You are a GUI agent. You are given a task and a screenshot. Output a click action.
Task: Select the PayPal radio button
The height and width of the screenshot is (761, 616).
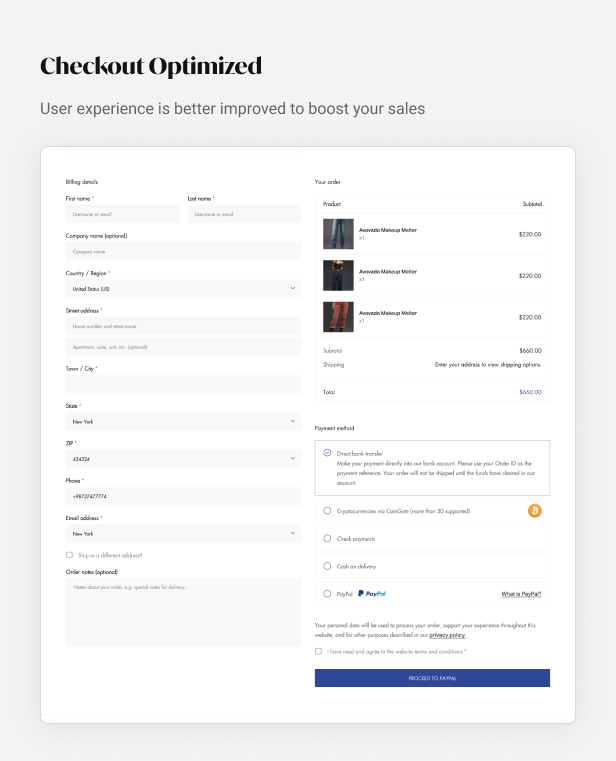(327, 594)
